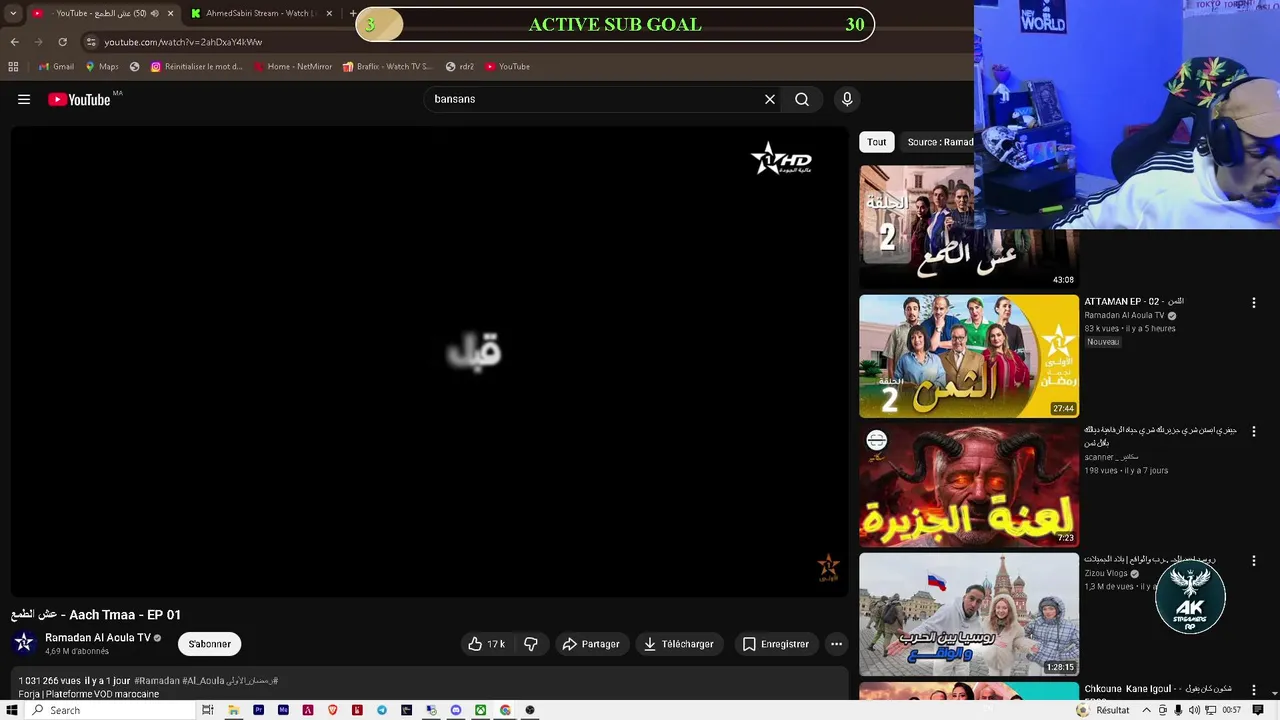Close the AhmedSabiri Stream tab
Viewport: 1280px width, 720px height.
(329, 13)
